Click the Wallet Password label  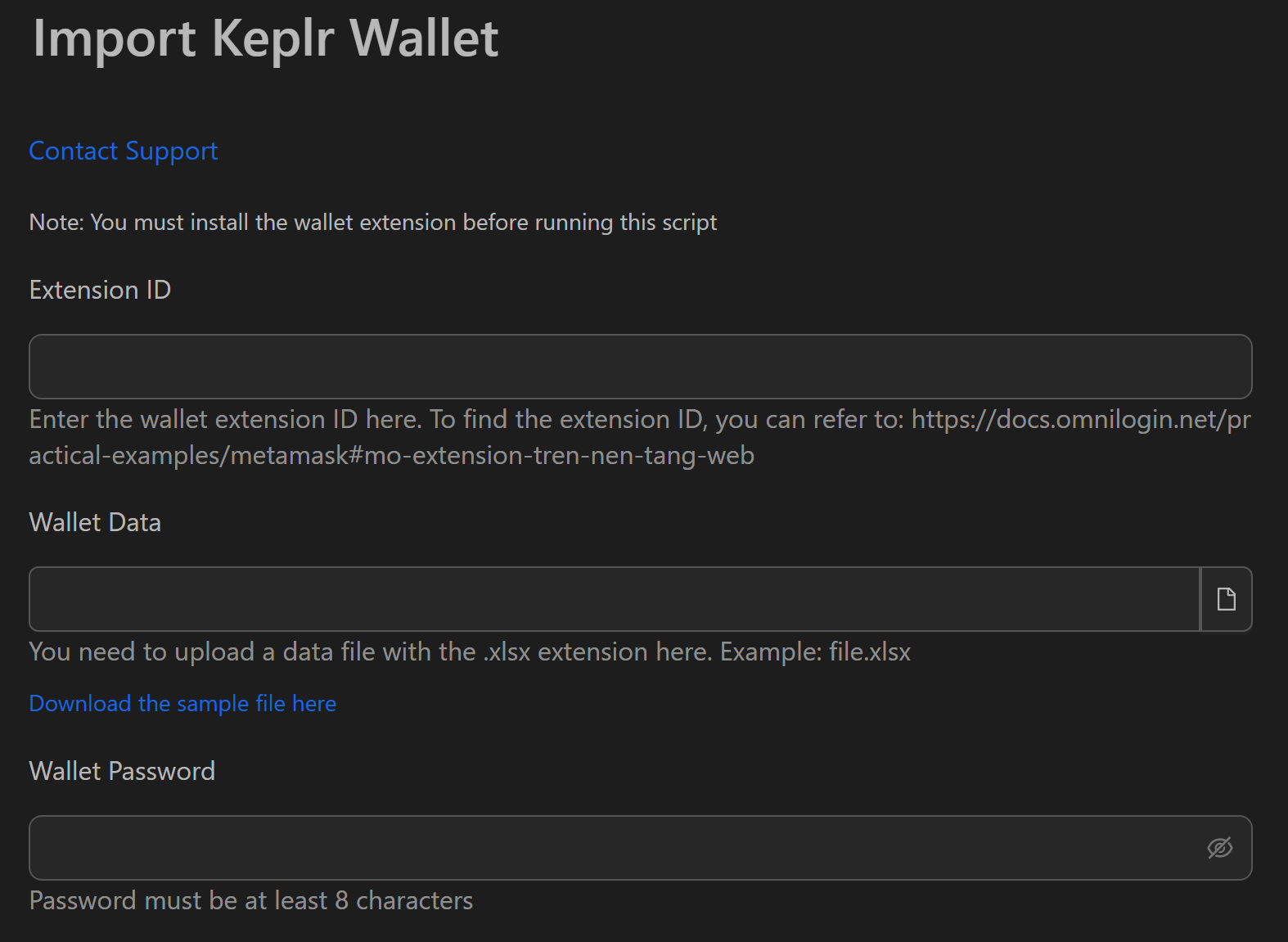(x=122, y=772)
